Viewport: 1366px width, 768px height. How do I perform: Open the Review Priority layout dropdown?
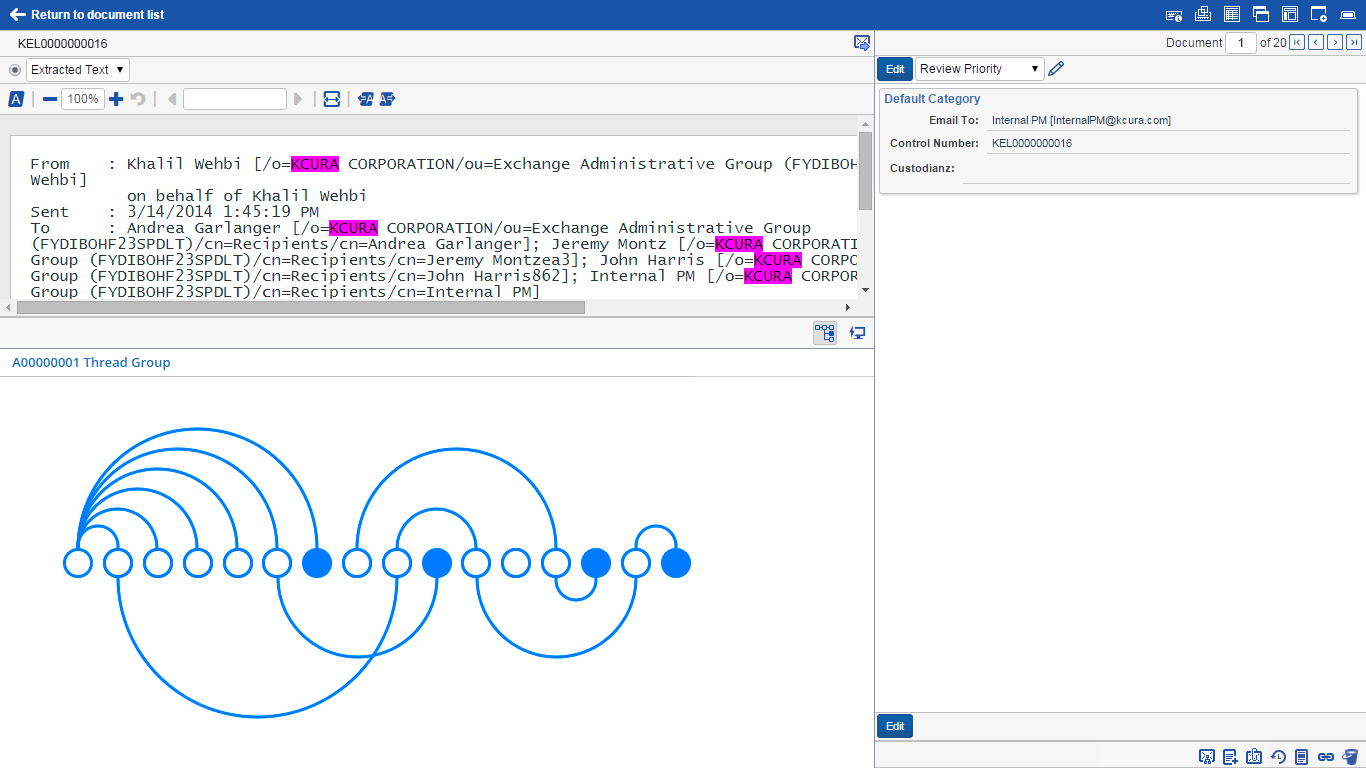[980, 69]
